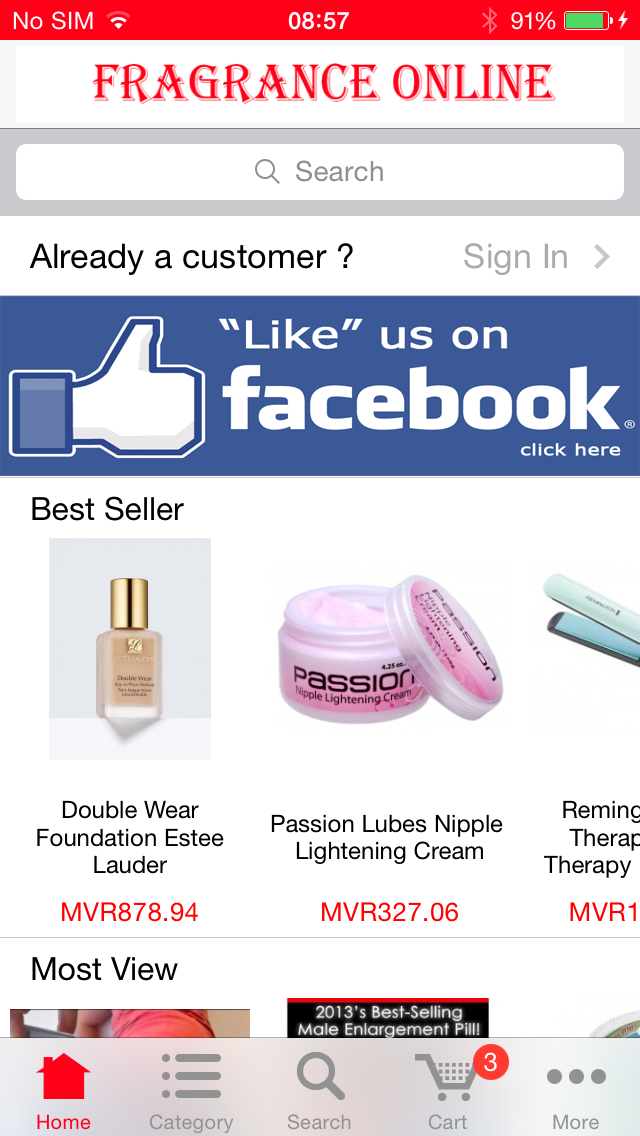Screen dimensions: 640x1136
Task: Open the Category list icon
Action: [x=191, y=1077]
